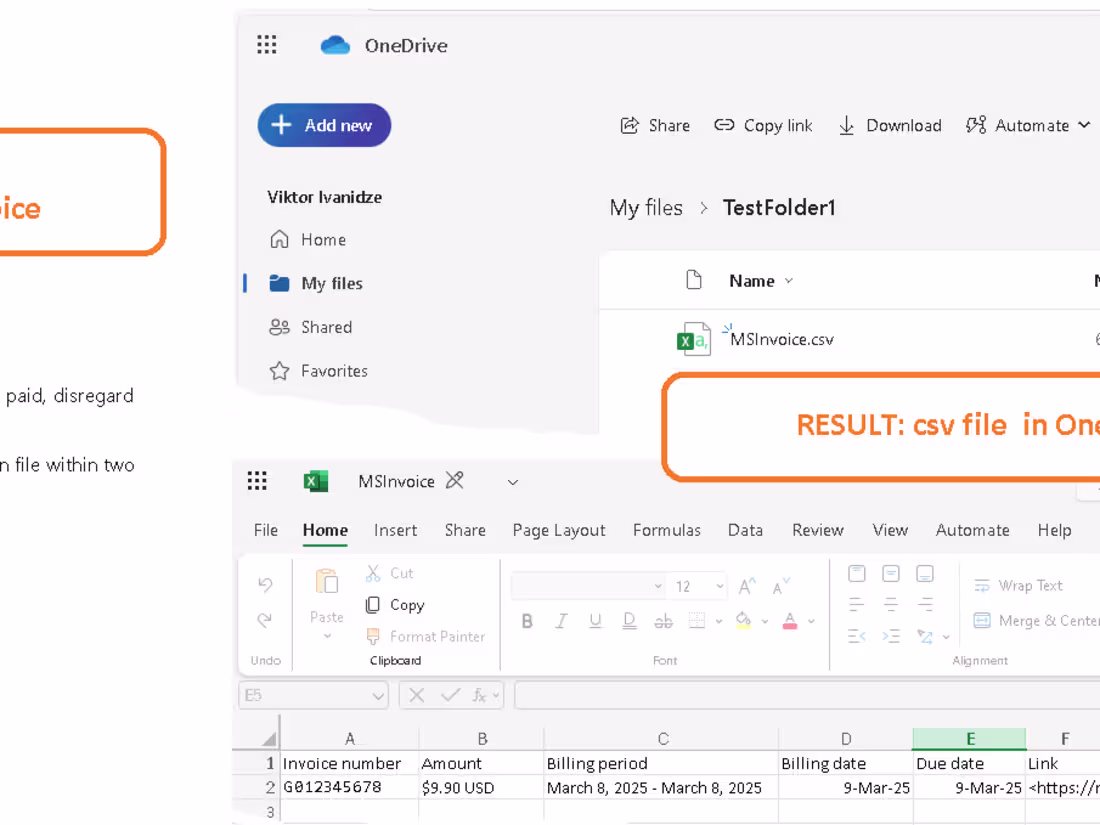Download the selected file
The image size is (1100, 825).
click(x=890, y=126)
